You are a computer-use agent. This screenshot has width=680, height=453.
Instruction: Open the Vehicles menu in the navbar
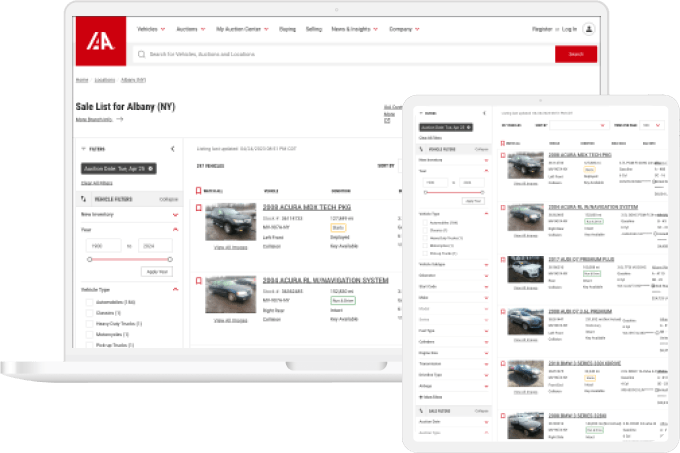[150, 30]
